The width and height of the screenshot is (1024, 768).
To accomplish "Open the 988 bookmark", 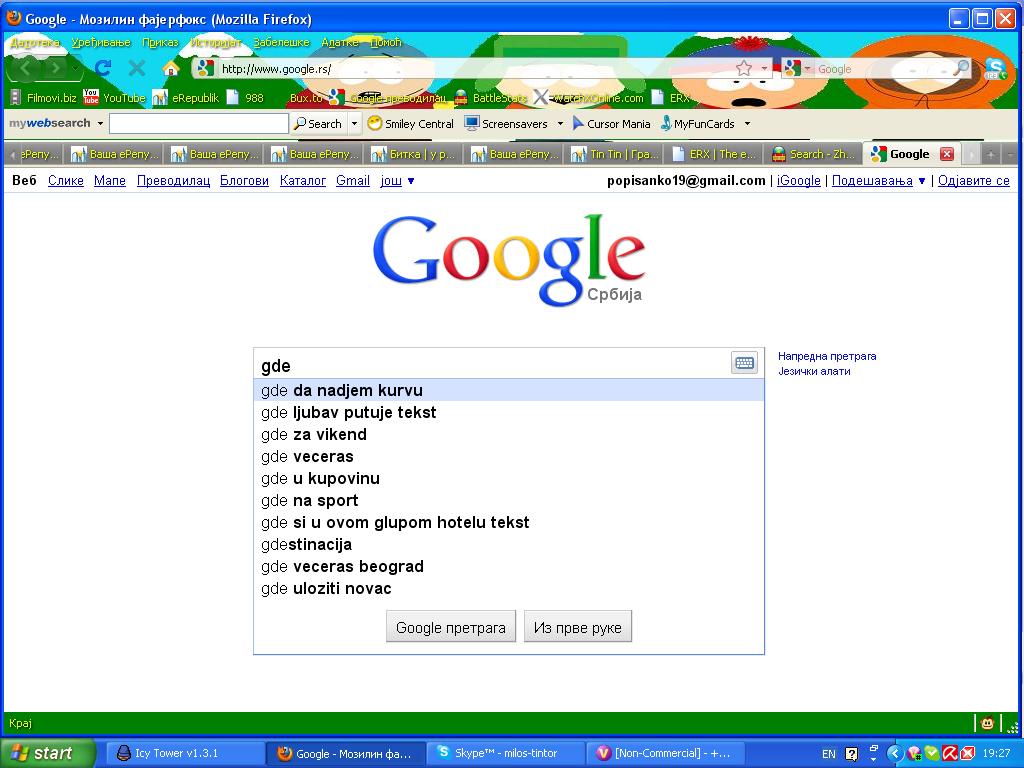I will [x=245, y=98].
